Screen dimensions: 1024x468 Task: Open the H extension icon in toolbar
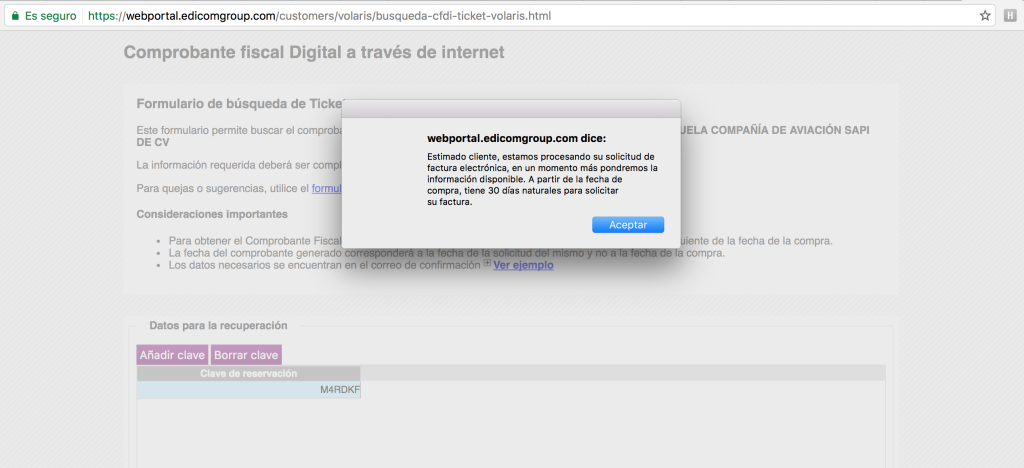coord(1010,16)
